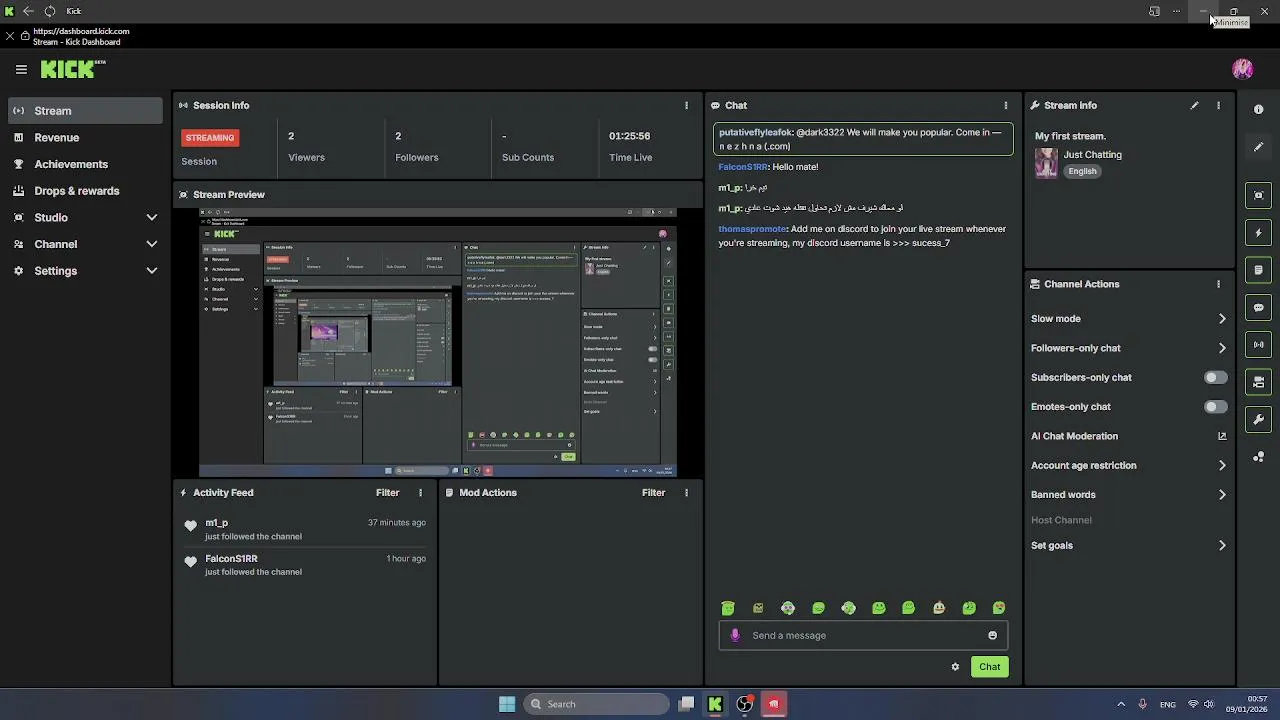Click putativeflyleafok username in pinned message
Screen dimensions: 1280x720
point(756,132)
